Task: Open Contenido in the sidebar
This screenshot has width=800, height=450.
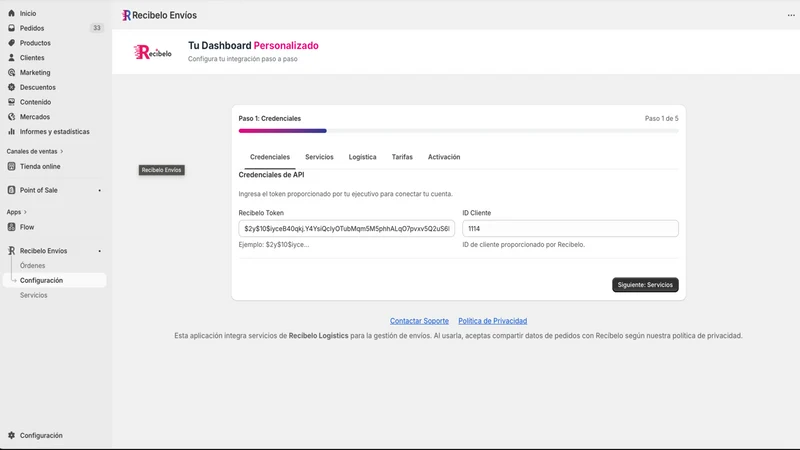Action: (x=35, y=102)
